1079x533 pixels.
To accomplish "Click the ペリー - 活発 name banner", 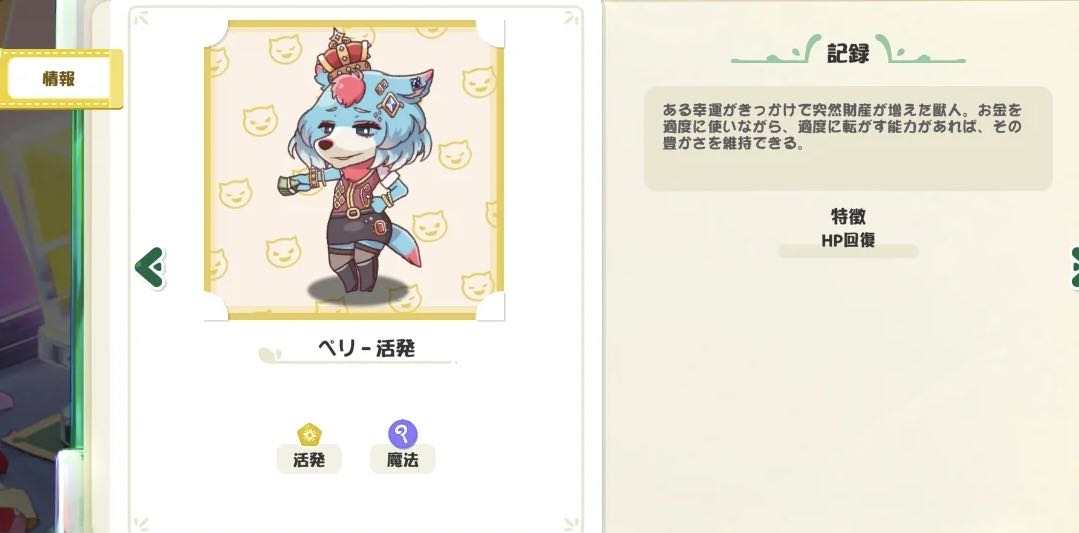I will pos(366,349).
